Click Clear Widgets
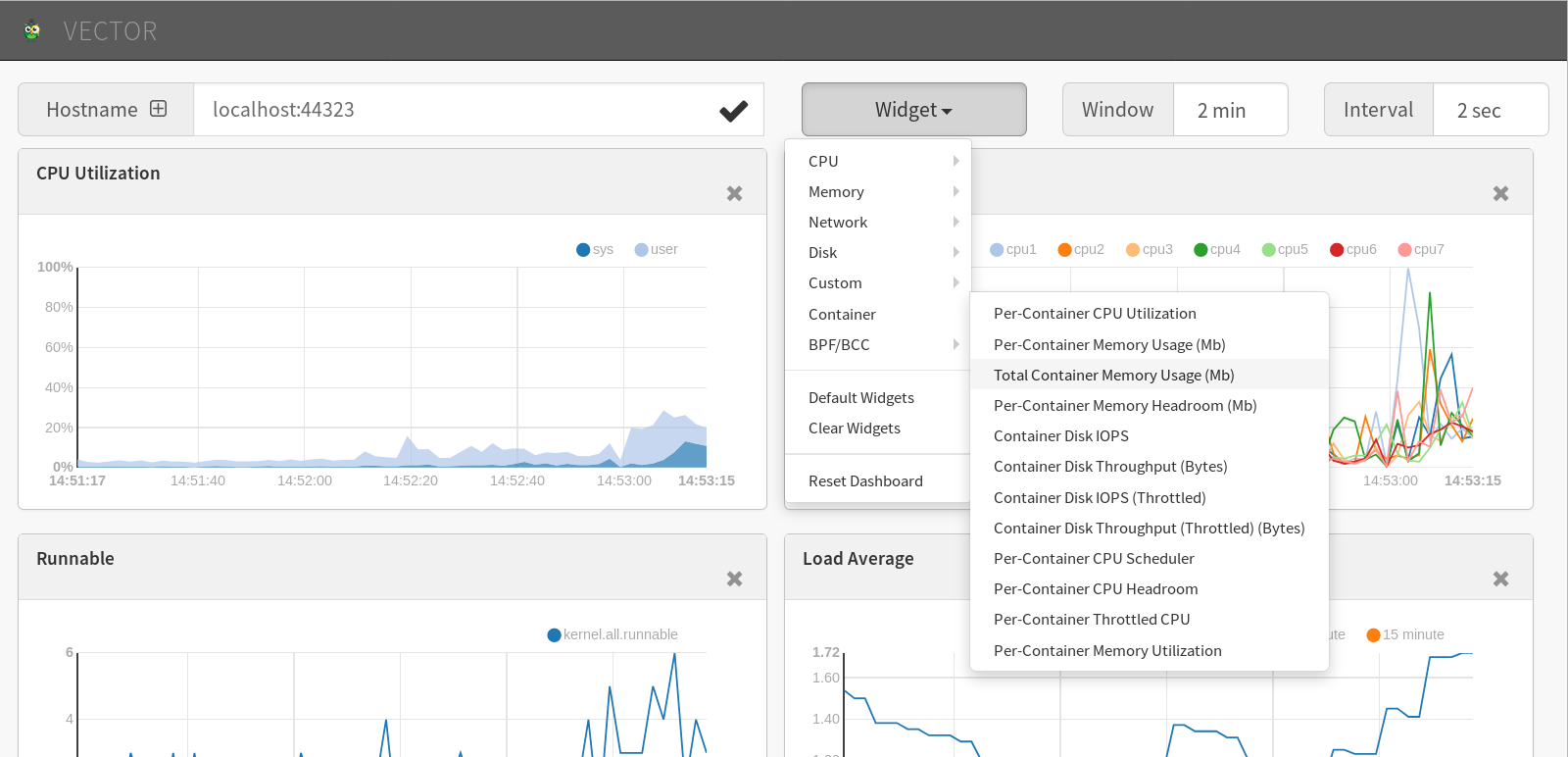Image resolution: width=1568 pixels, height=757 pixels. coord(854,429)
